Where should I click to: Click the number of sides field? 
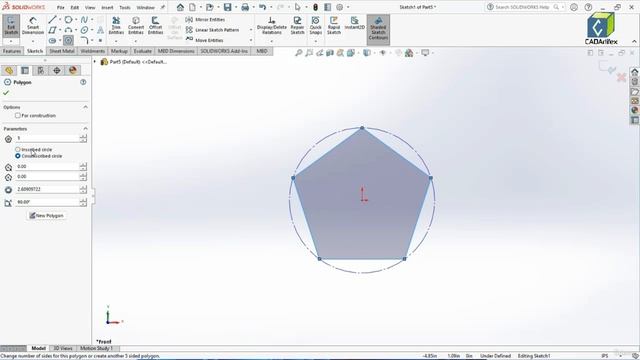47,138
